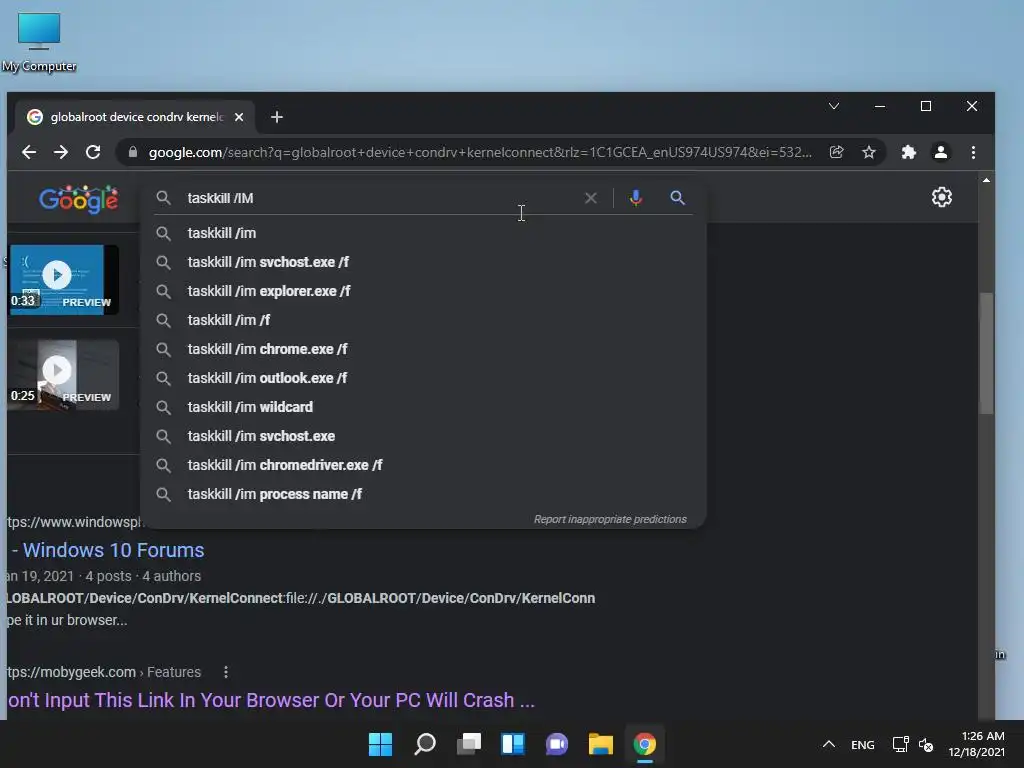This screenshot has height=768, width=1024.
Task: Choose suggestion 'taskkill /im chromedriver.exe /f'
Action: coord(423,465)
